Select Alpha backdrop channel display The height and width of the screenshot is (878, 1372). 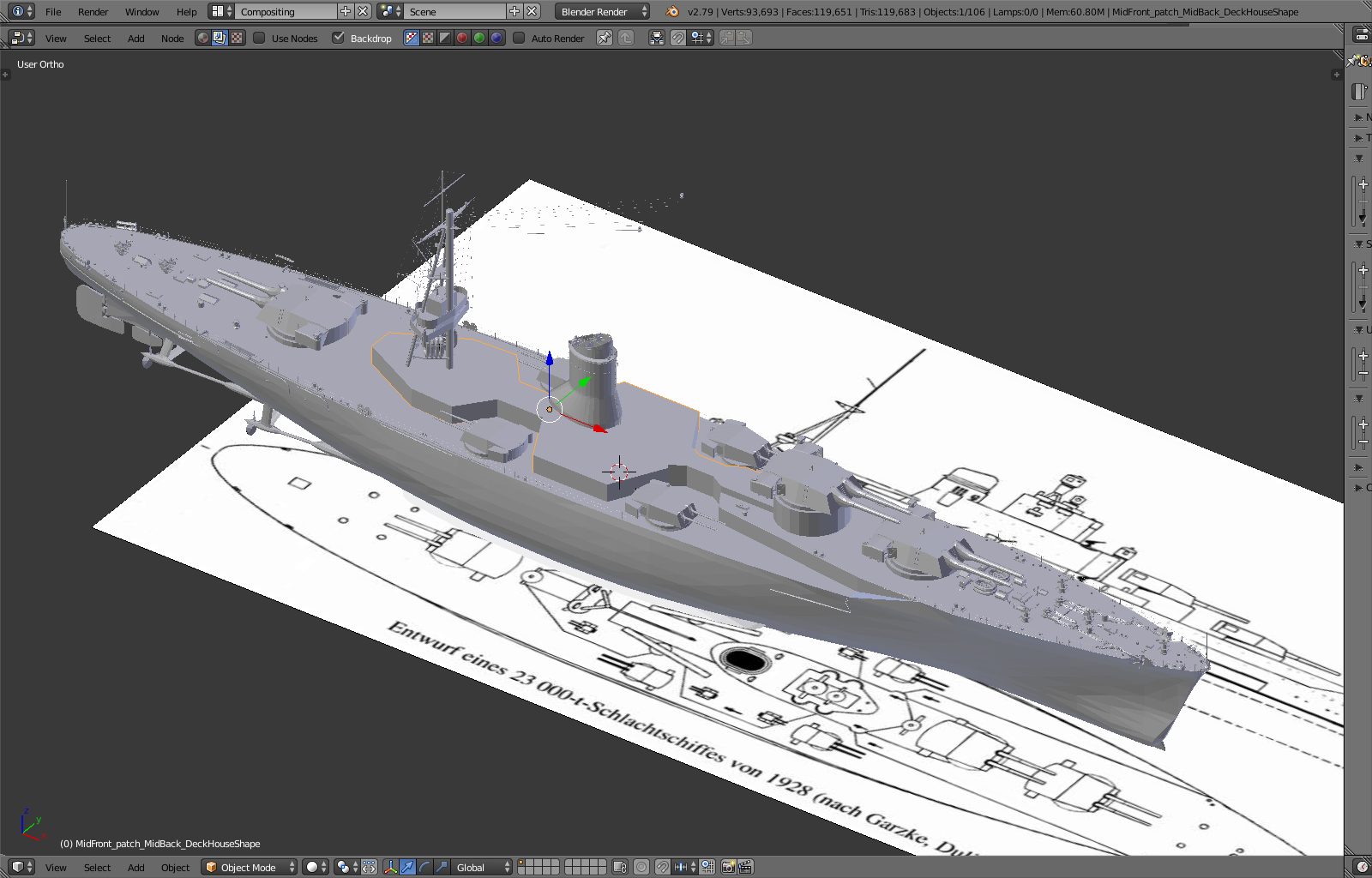click(445, 38)
